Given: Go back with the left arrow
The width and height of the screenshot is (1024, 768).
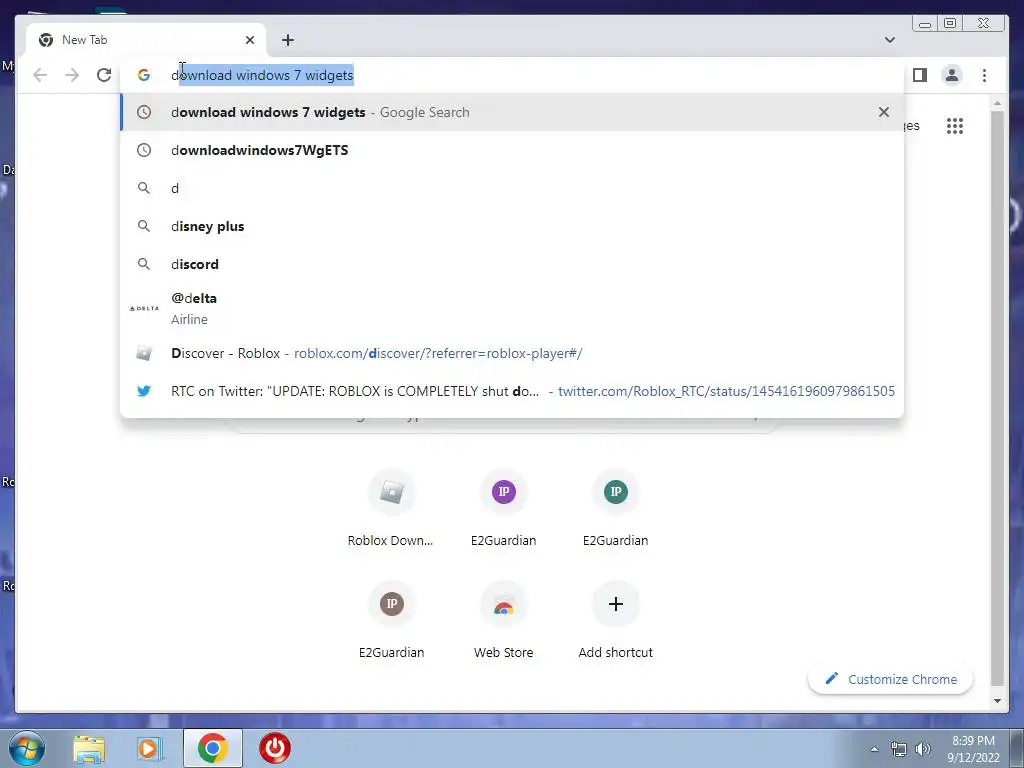Looking at the screenshot, I should tap(40, 75).
